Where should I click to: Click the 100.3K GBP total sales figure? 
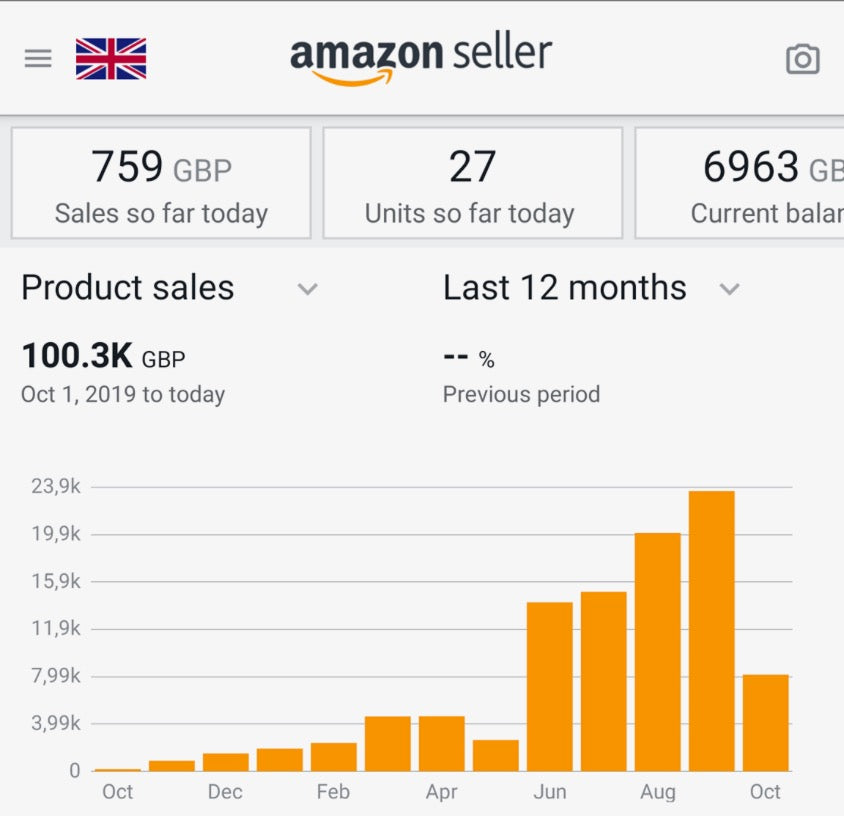(x=103, y=357)
